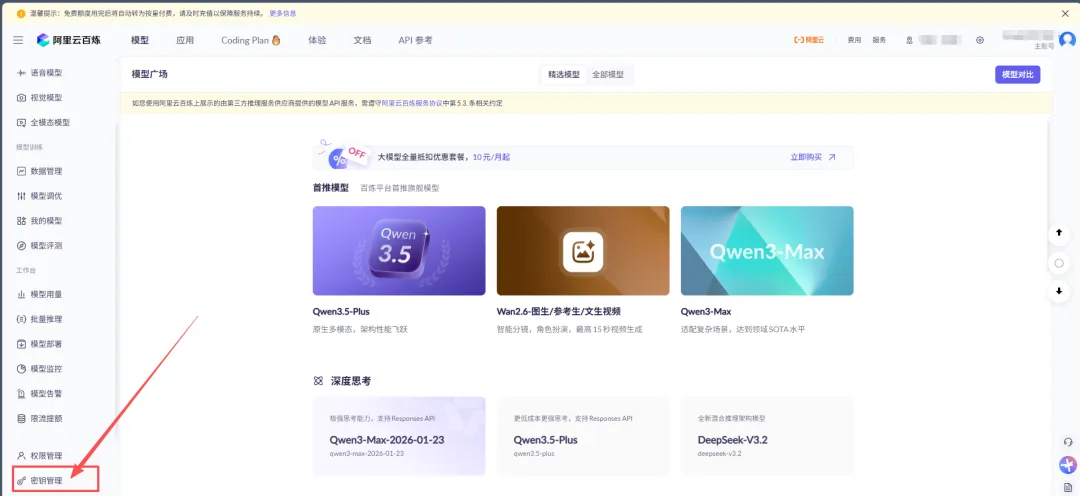
Task: Open the Wan2.6 video model thumbnail
Action: pyautogui.click(x=583, y=251)
